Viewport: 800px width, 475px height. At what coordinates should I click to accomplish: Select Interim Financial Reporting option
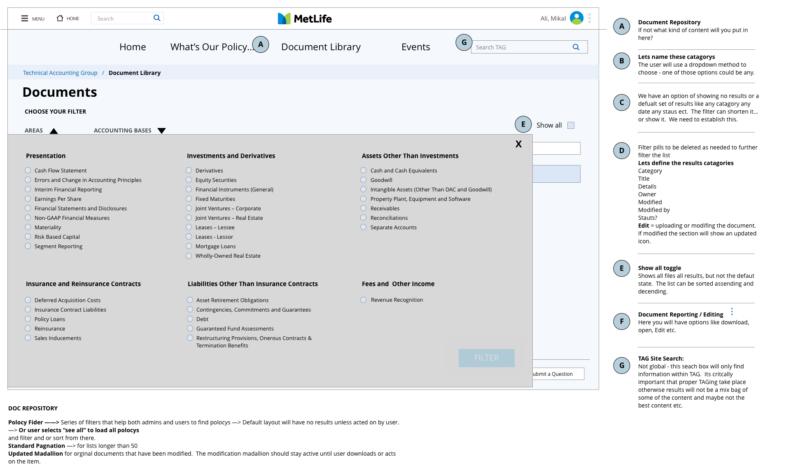click(28, 189)
